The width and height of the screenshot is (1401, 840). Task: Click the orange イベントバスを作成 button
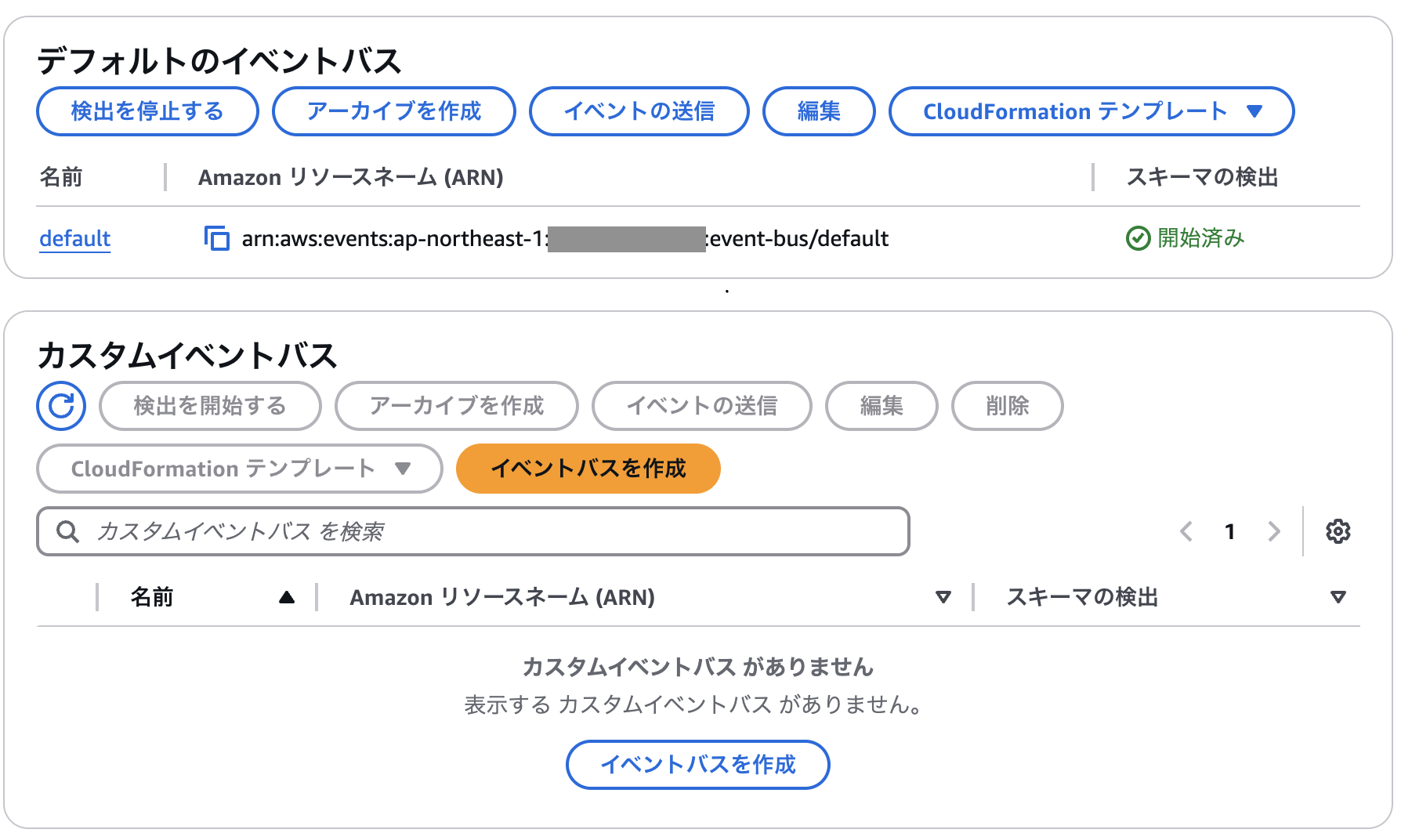(588, 469)
